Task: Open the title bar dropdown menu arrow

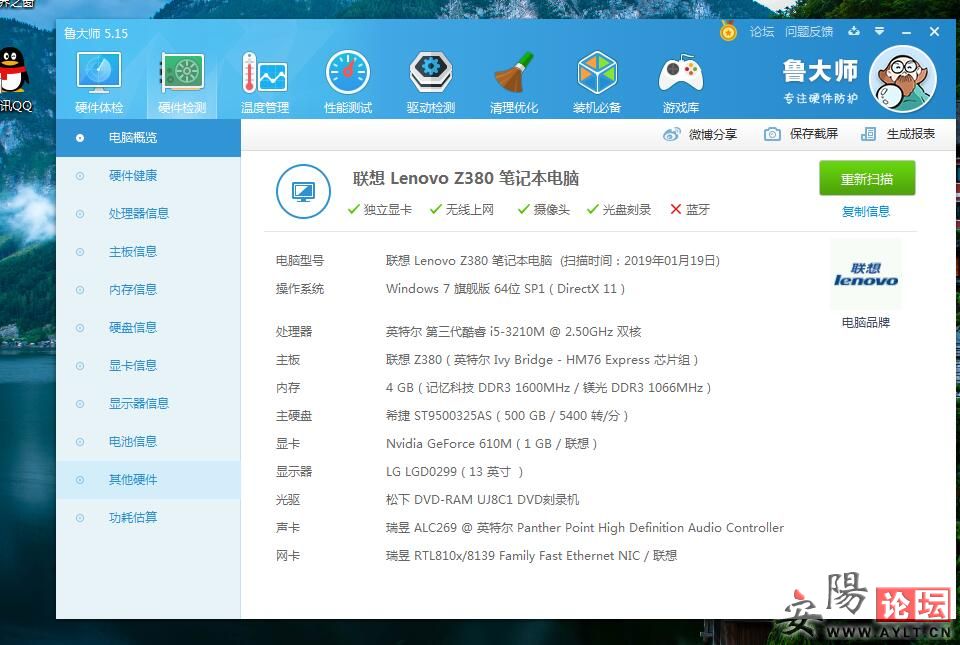Action: (x=879, y=31)
